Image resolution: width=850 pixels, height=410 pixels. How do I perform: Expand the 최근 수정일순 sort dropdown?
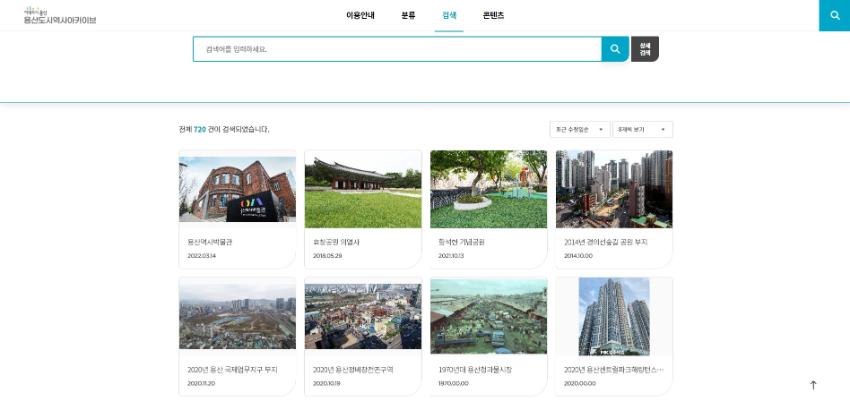(x=579, y=129)
